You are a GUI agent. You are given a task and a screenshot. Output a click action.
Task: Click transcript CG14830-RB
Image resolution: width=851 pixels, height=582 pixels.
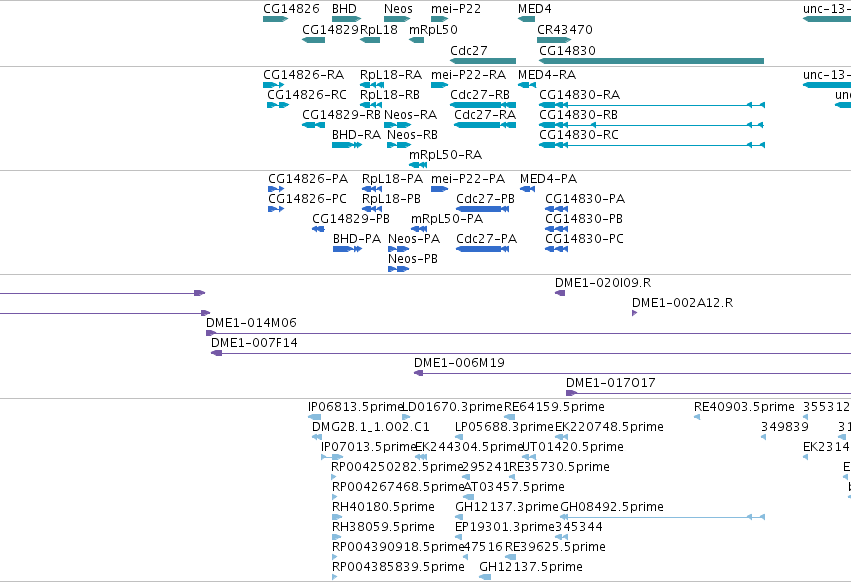click(x=579, y=115)
